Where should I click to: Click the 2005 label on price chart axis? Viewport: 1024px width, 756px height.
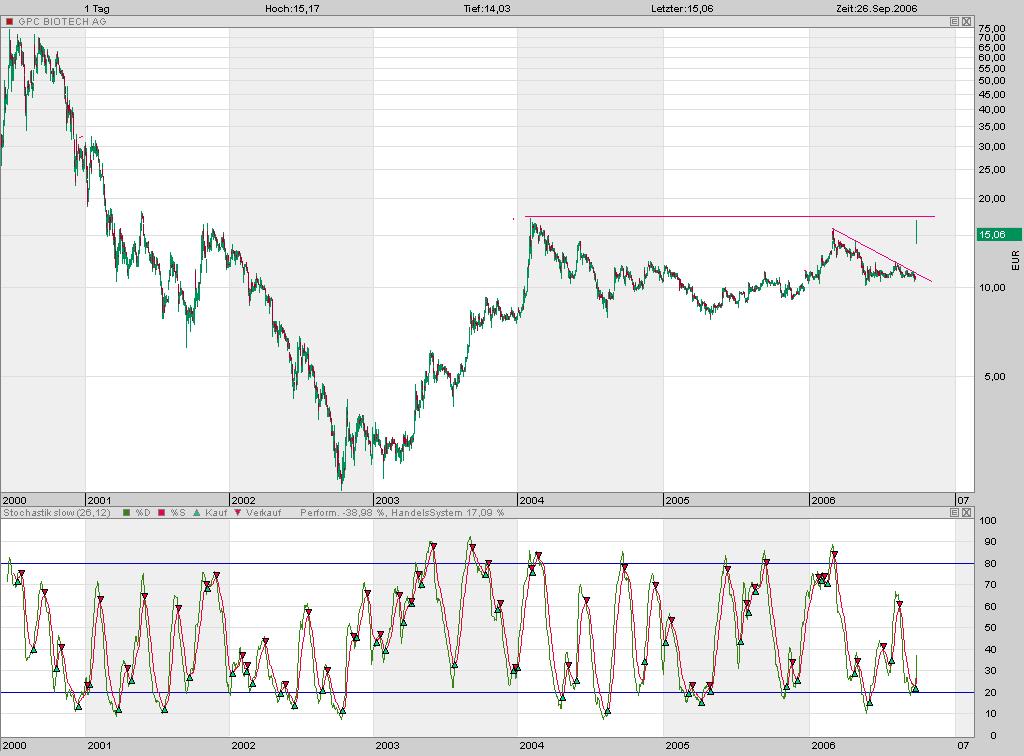pos(677,500)
